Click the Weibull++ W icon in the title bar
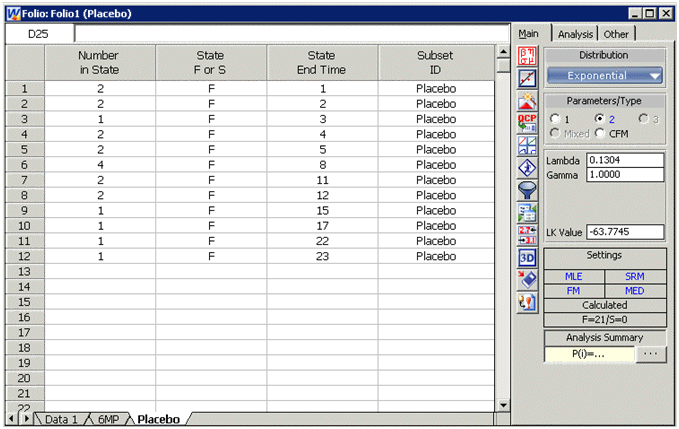Viewport: 679px width, 429px height. pyautogui.click(x=13, y=14)
